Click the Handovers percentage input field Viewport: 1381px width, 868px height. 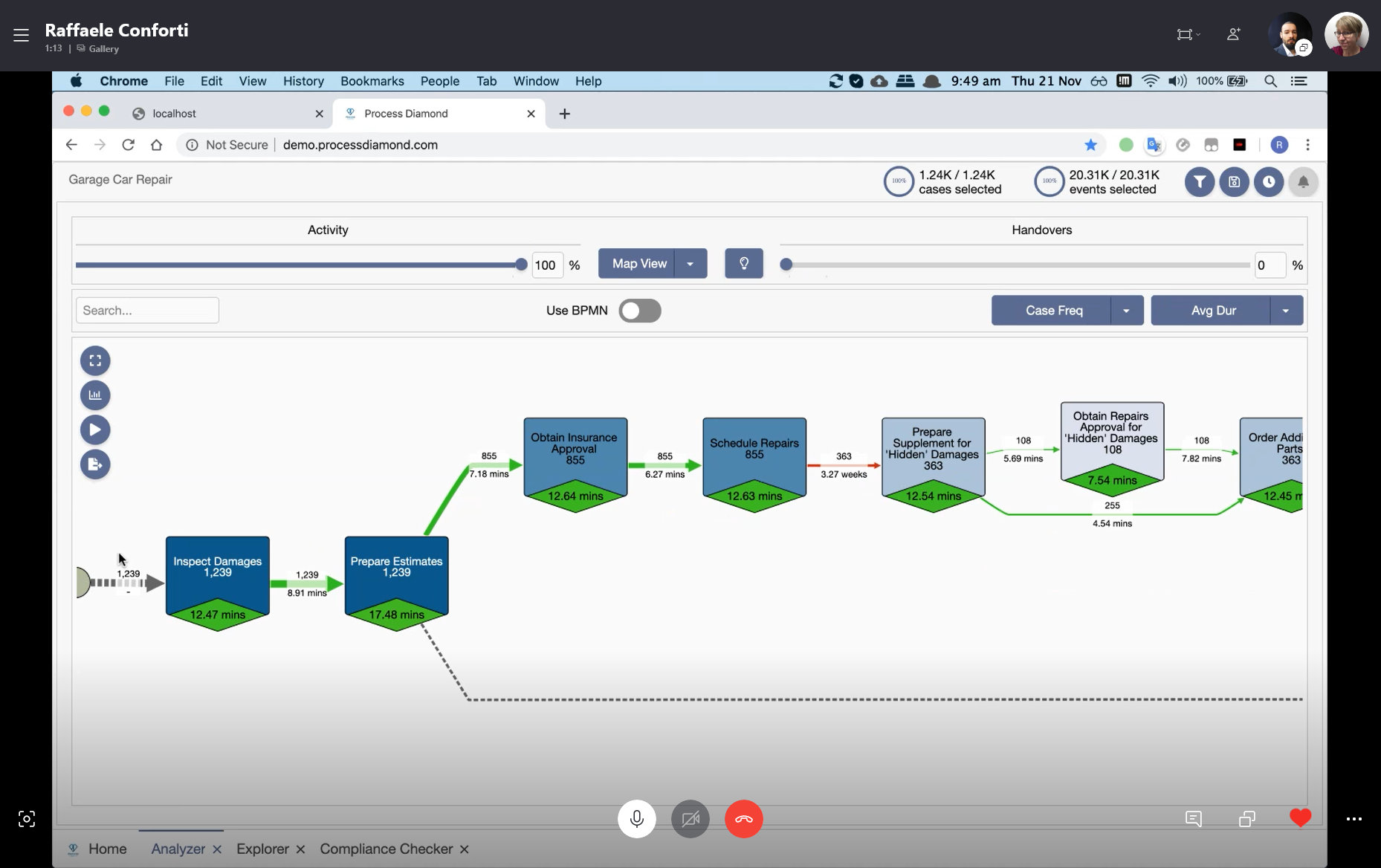[x=1270, y=265]
